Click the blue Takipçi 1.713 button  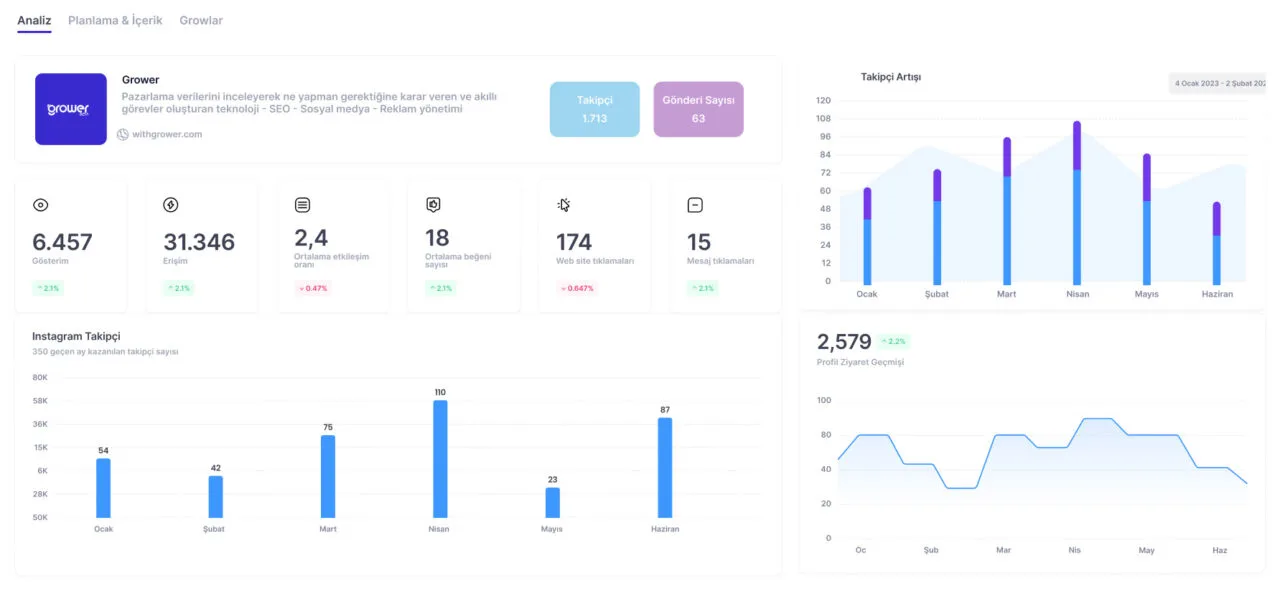[595, 109]
